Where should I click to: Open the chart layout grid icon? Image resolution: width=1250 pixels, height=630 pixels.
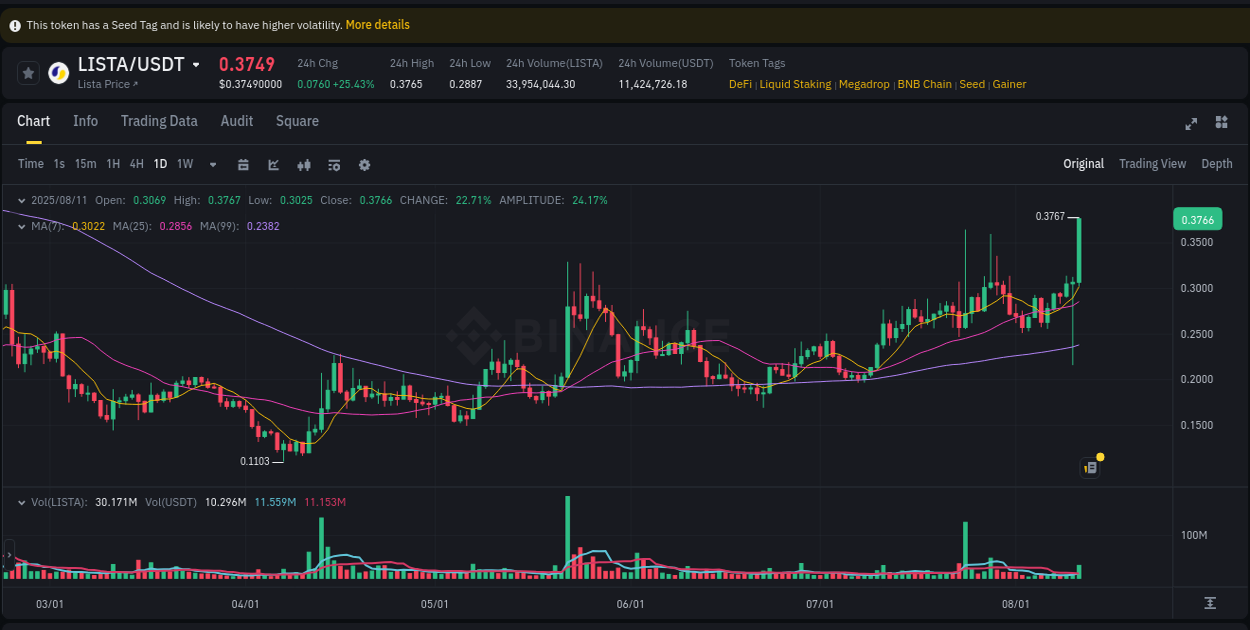point(1221,122)
